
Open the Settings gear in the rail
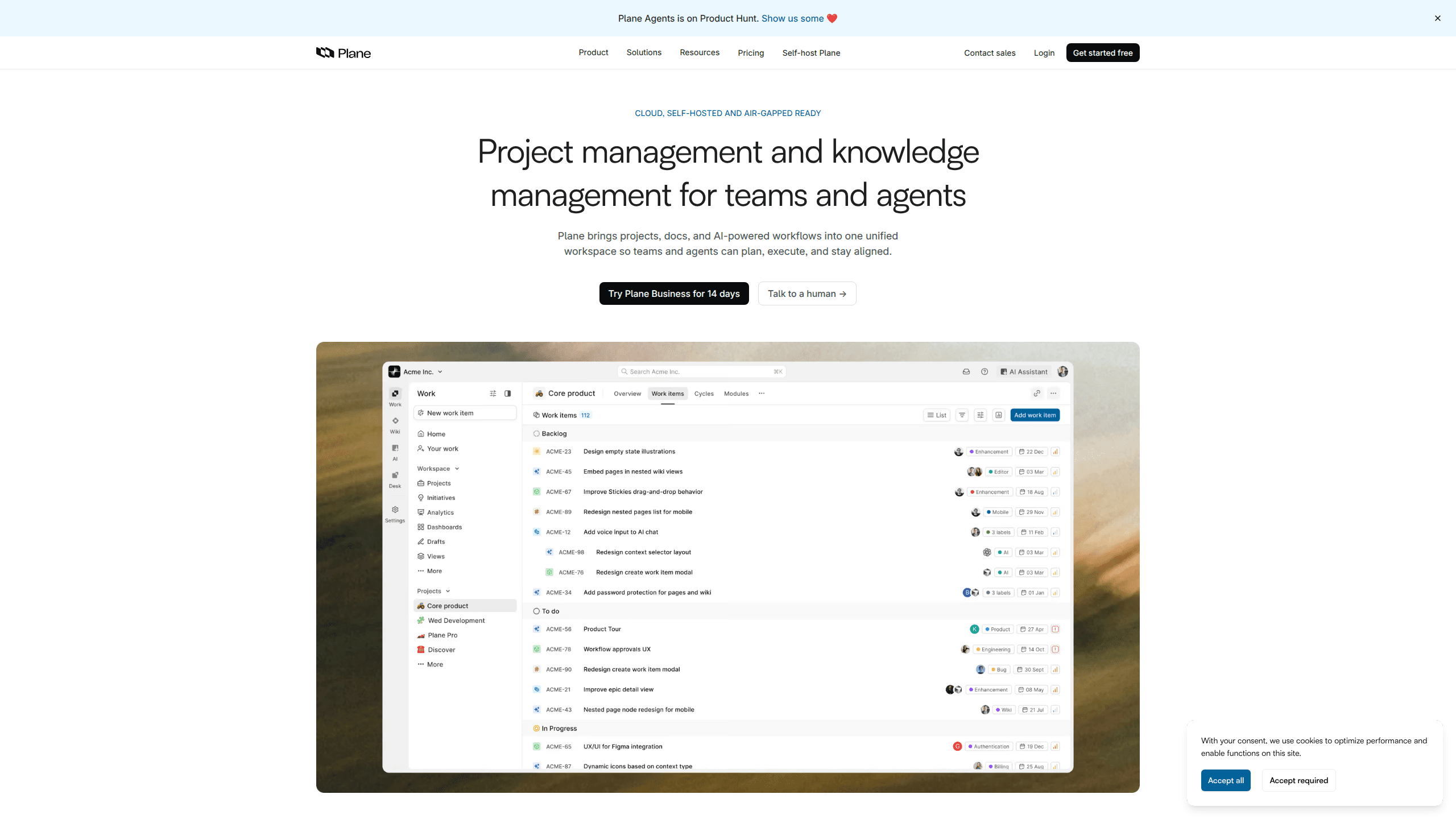[395, 510]
